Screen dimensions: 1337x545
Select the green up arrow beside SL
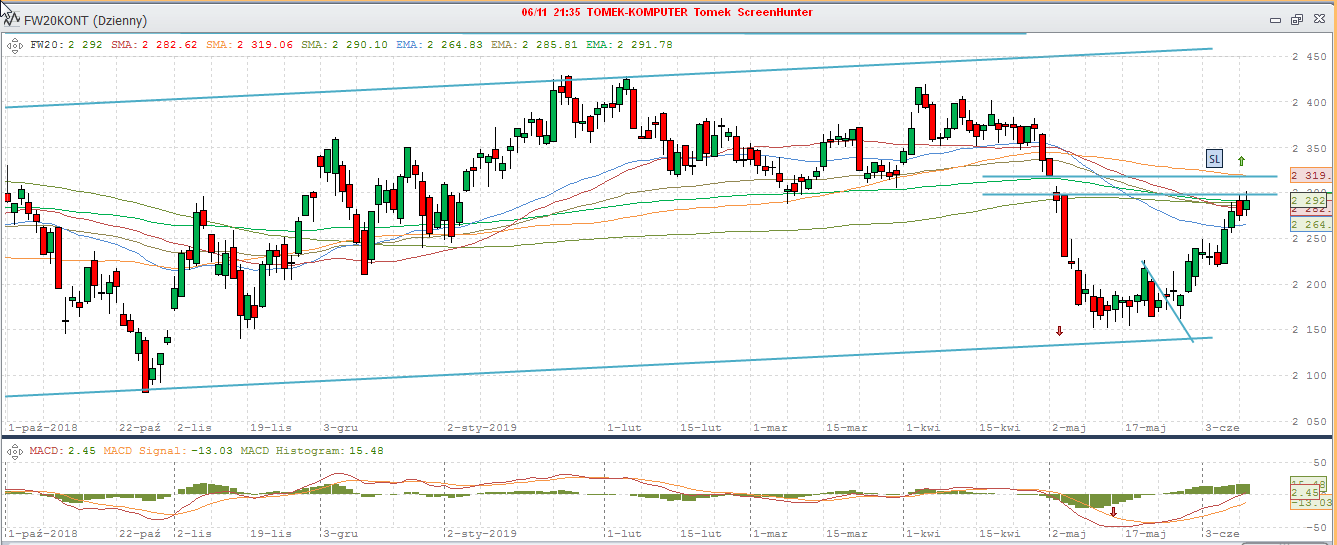click(1241, 160)
